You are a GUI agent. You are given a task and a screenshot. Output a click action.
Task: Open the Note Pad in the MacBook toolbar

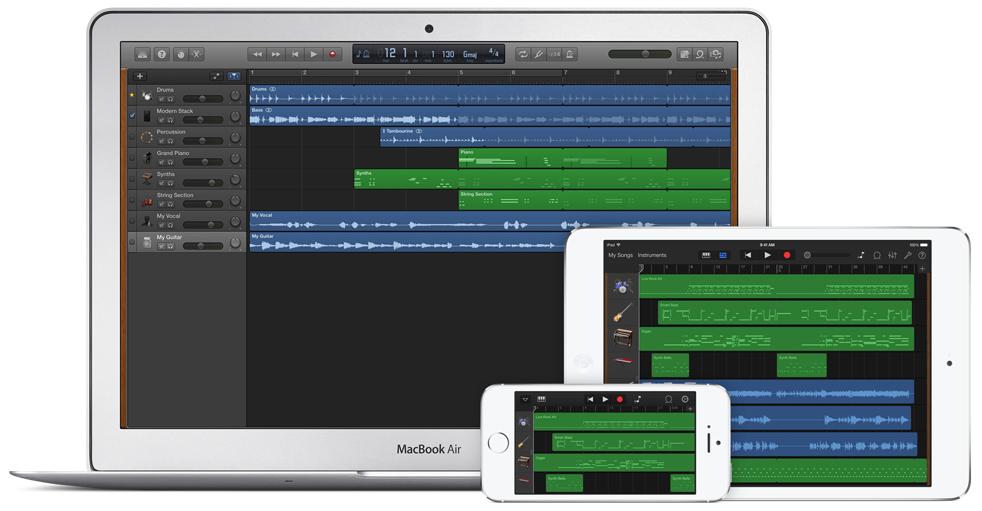click(685, 54)
